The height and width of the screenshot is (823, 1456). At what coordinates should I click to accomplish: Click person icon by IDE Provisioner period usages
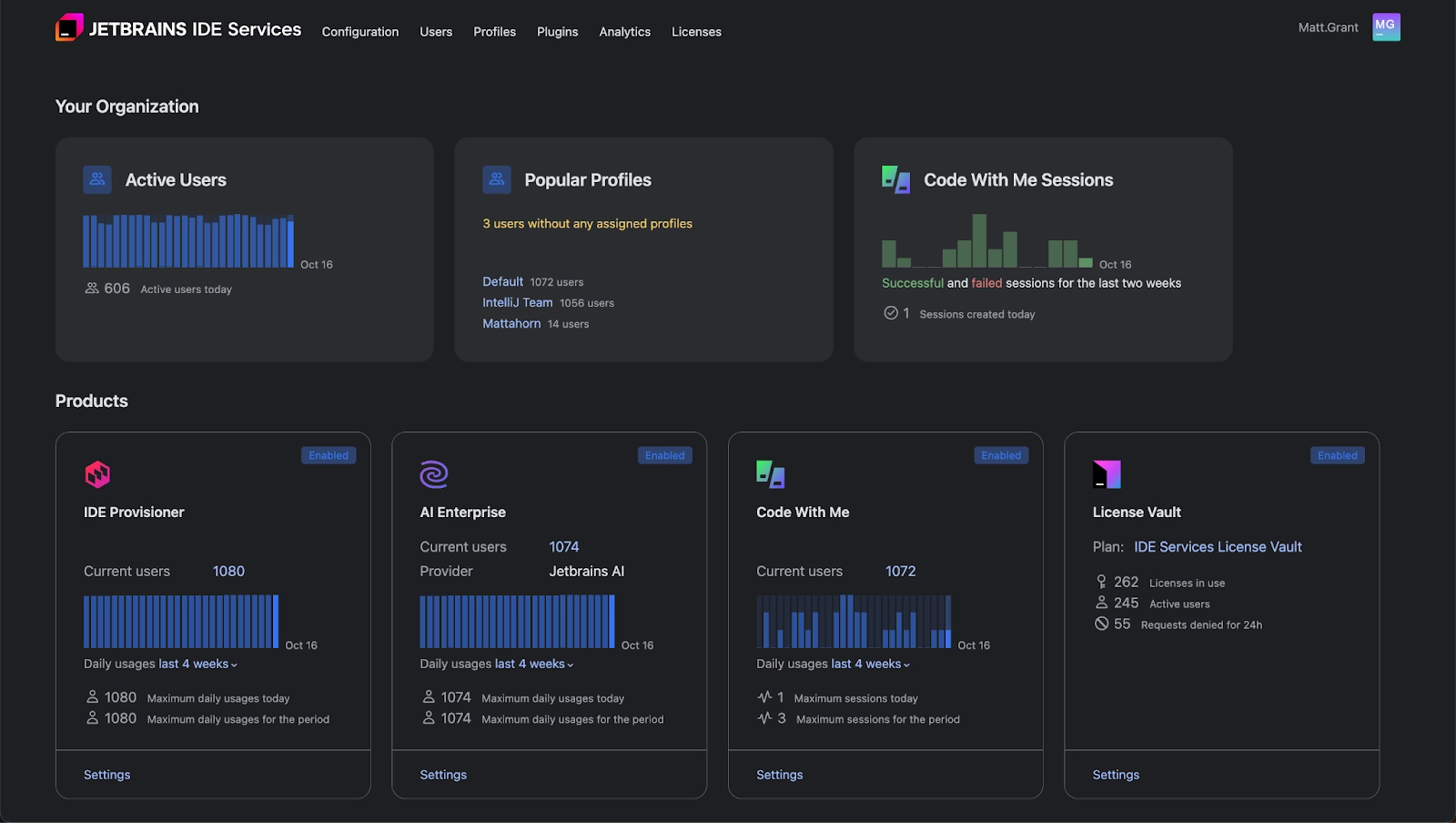(92, 718)
